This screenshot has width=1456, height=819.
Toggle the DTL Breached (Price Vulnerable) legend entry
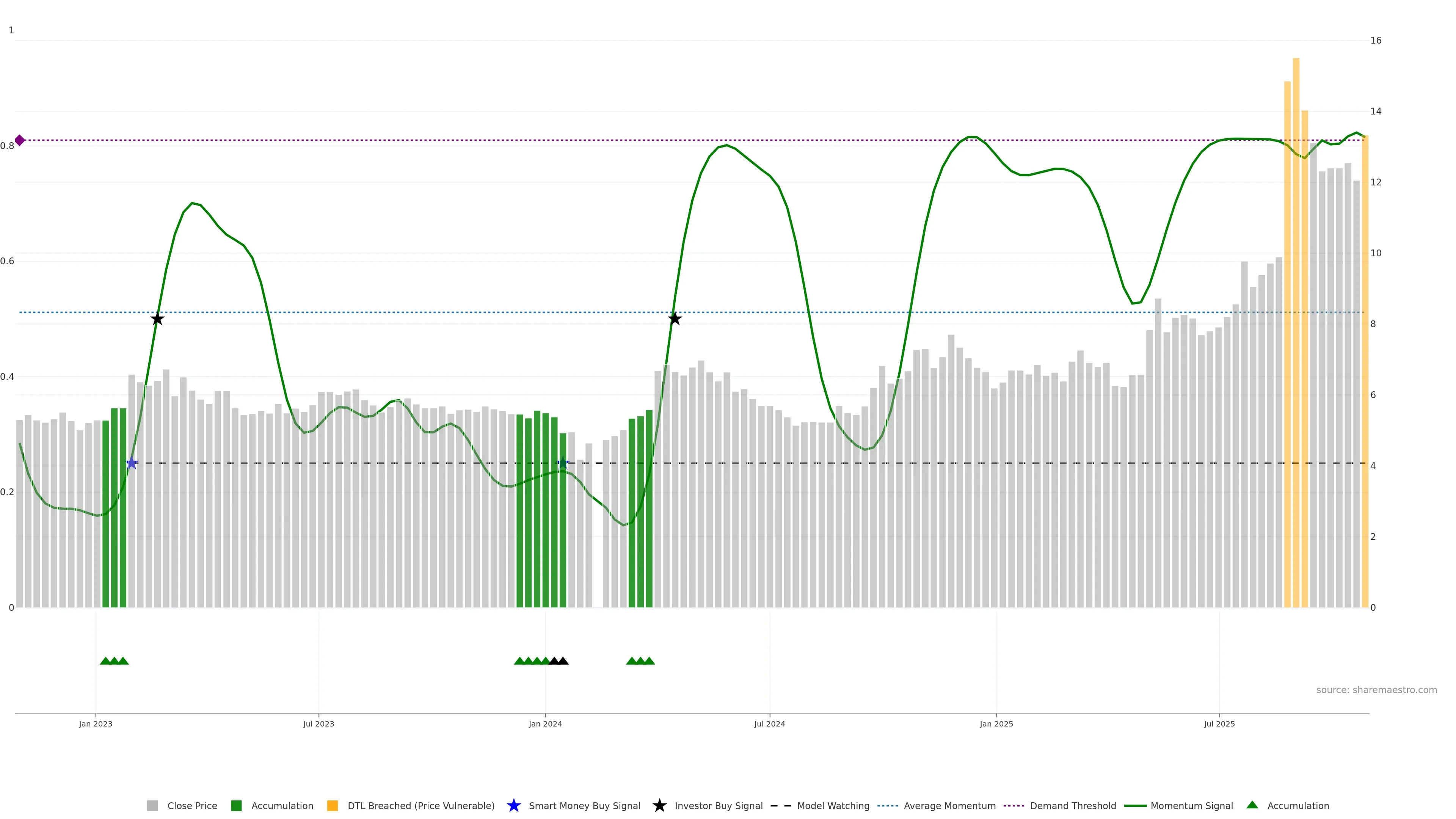(420, 805)
